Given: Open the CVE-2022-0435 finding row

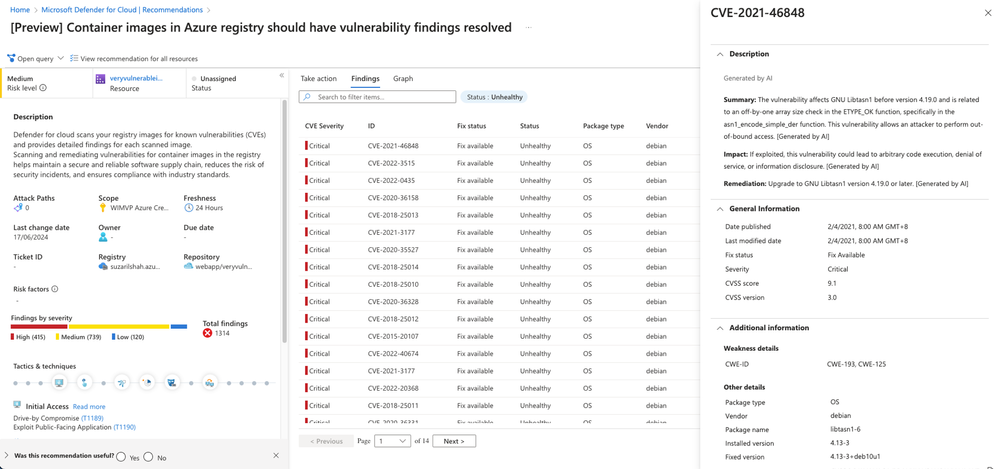Looking at the screenshot, I should coord(500,180).
